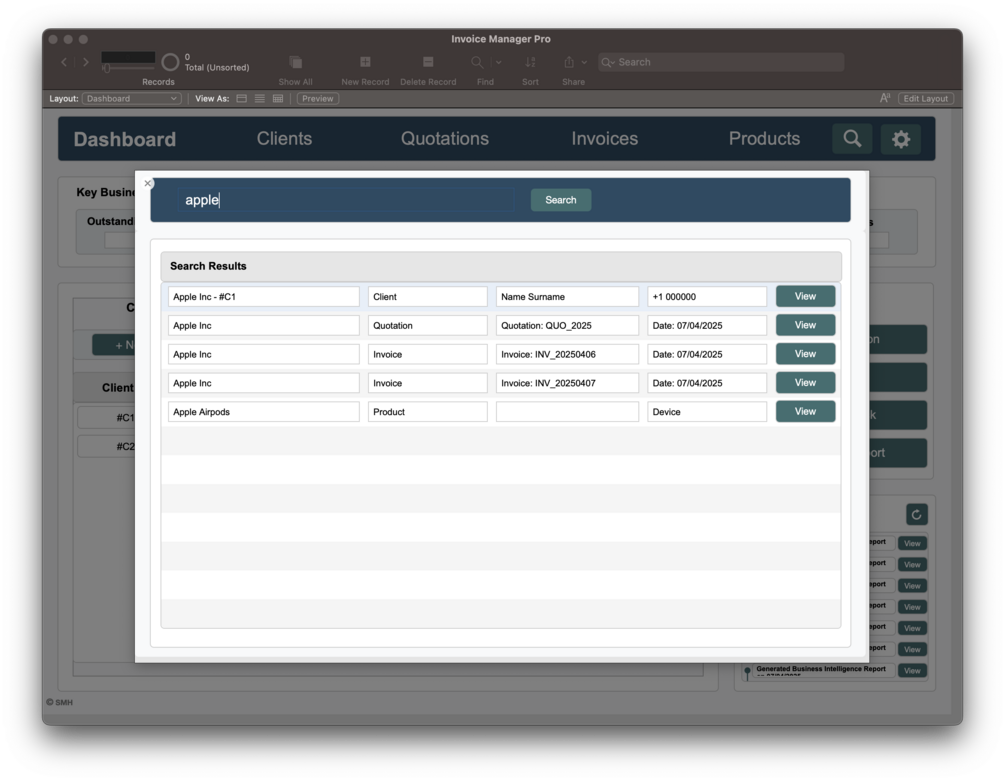
Task: Go to previous record arrow
Action: (x=64, y=62)
